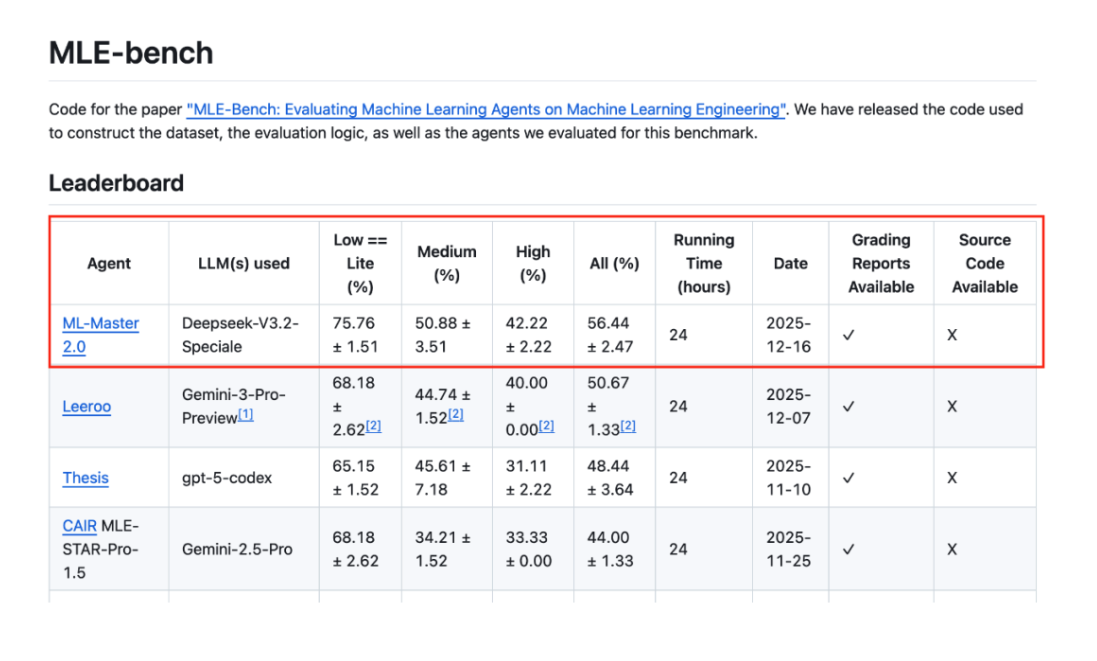Click the Running Time hours header
Viewport: 1097px width, 661px height.
[703, 262]
